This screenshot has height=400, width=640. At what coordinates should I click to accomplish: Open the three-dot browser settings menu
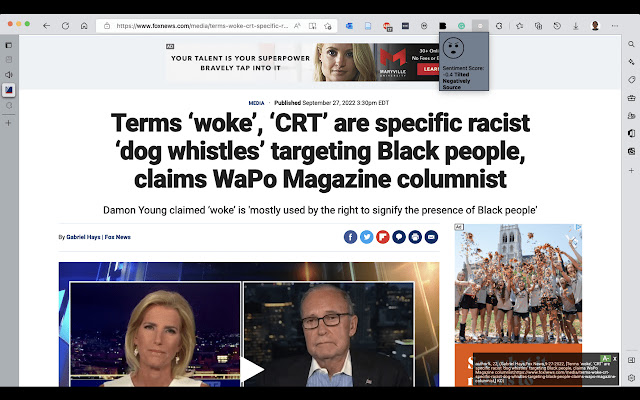coord(615,26)
